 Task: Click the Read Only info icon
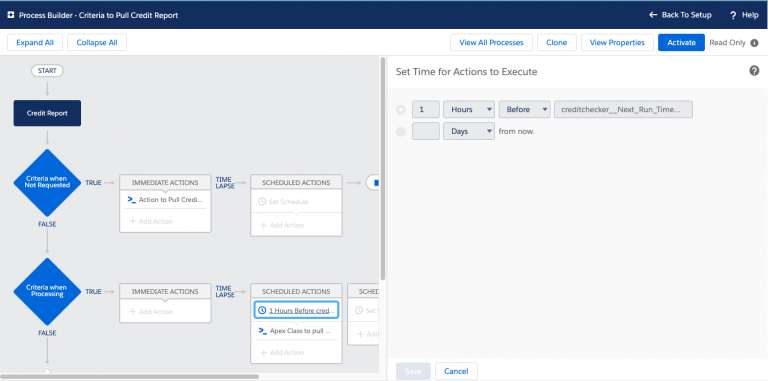tap(754, 43)
